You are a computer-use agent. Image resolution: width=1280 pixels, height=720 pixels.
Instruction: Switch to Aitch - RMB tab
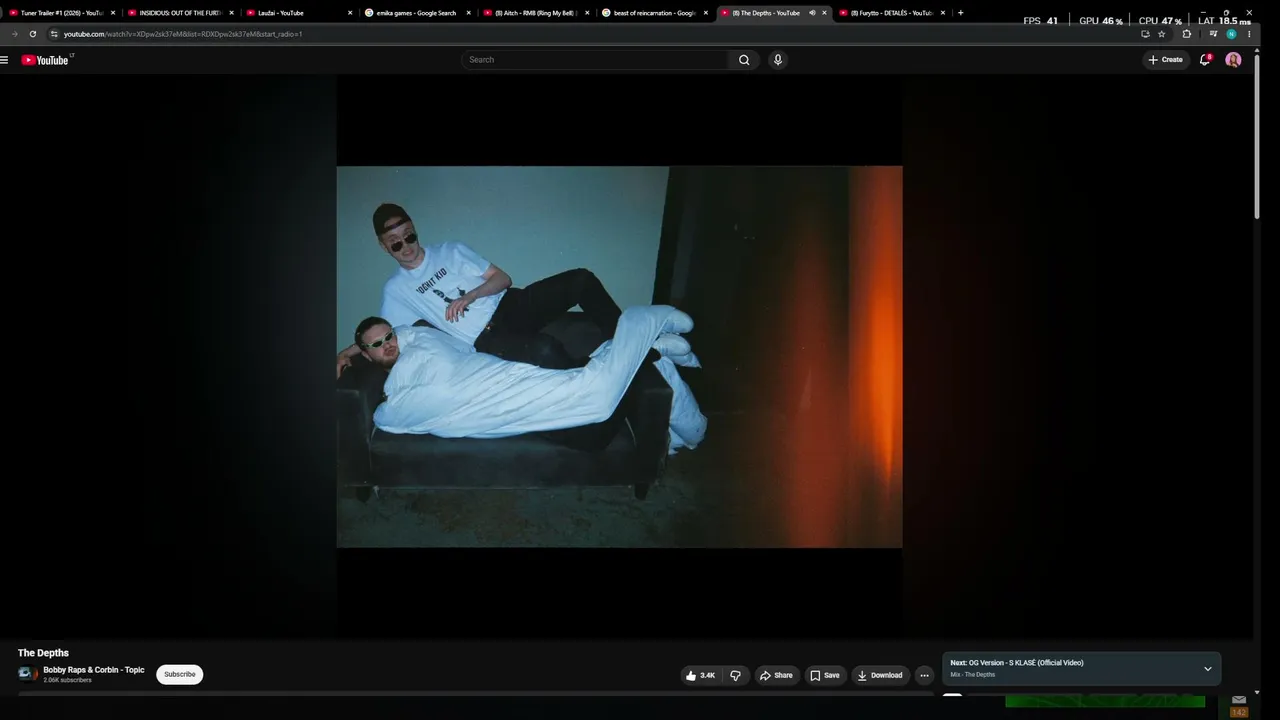tap(535, 13)
